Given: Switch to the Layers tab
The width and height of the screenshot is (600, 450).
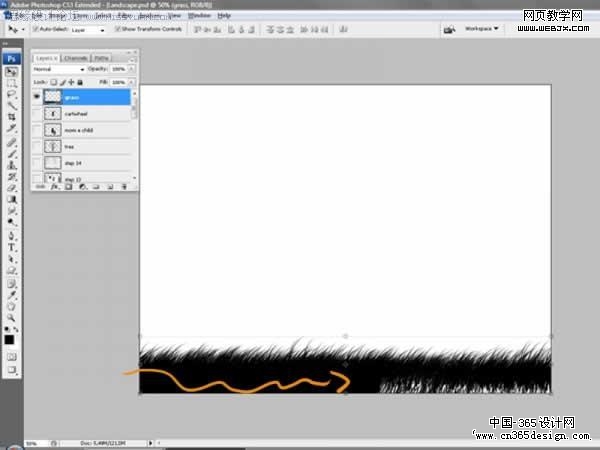Looking at the screenshot, I should (46, 58).
